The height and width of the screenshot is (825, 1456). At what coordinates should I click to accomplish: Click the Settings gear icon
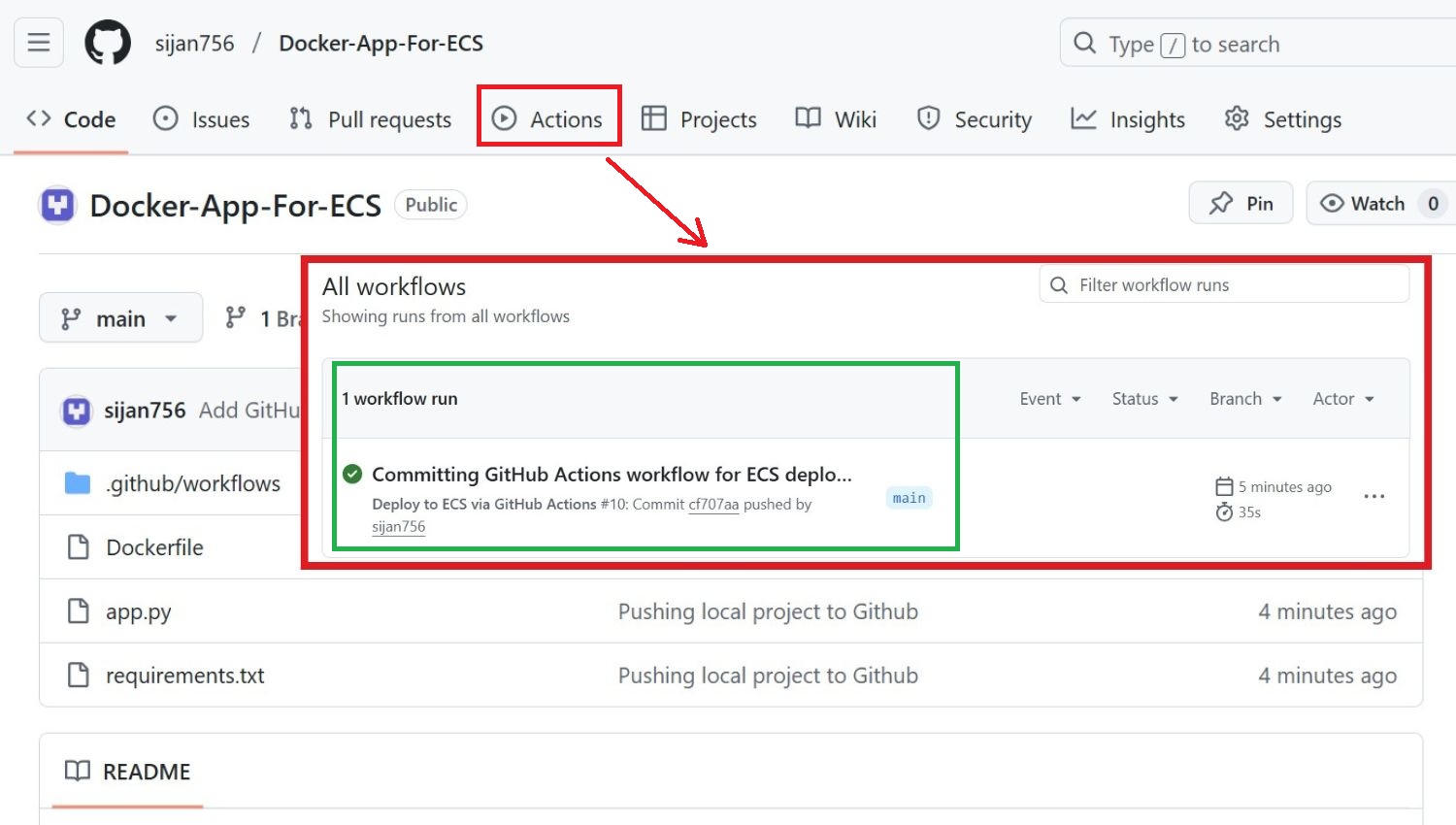tap(1237, 118)
